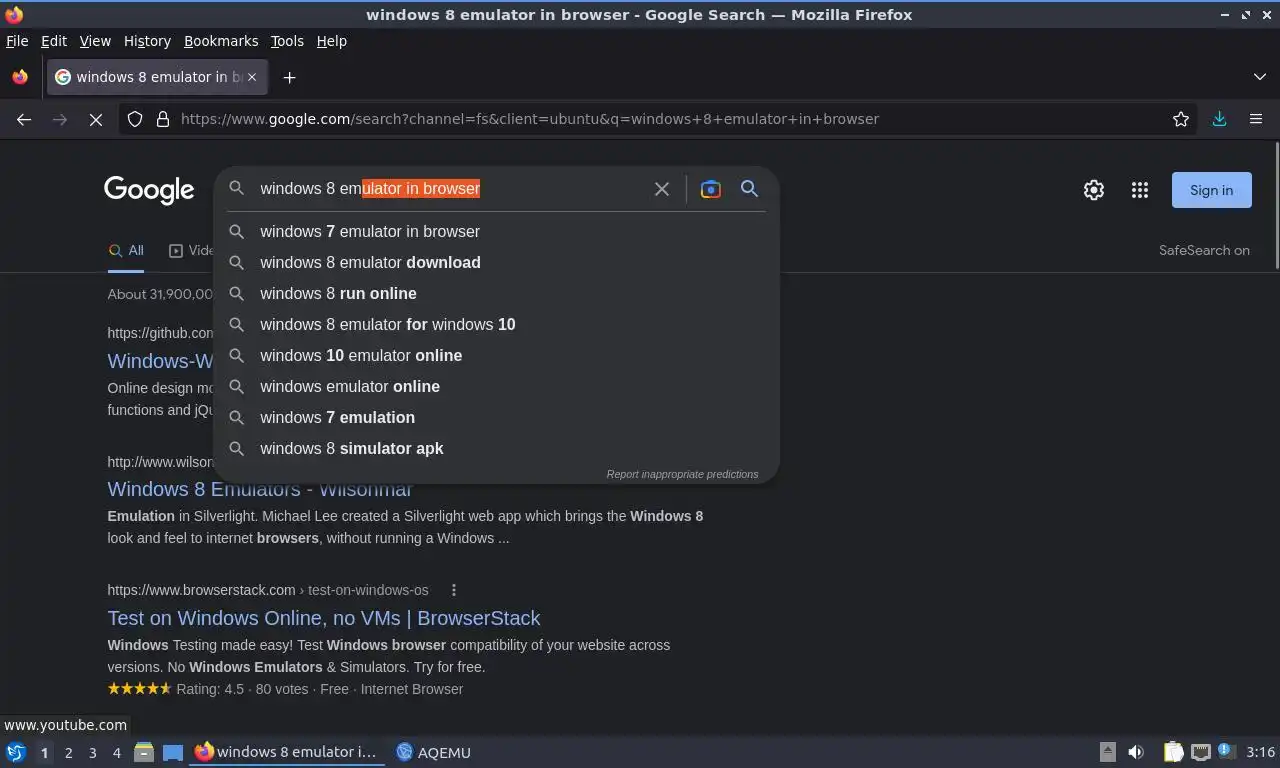Open the Firefox downloads panel

[1220, 119]
